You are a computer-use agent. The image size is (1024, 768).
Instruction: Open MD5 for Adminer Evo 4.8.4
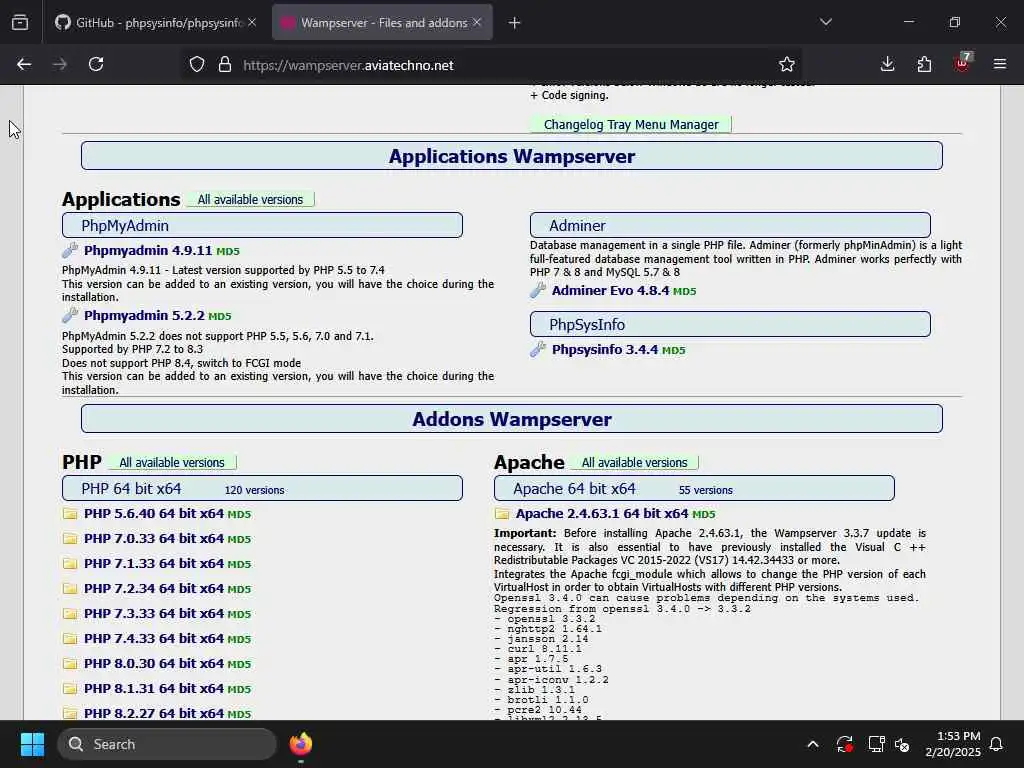(685, 292)
